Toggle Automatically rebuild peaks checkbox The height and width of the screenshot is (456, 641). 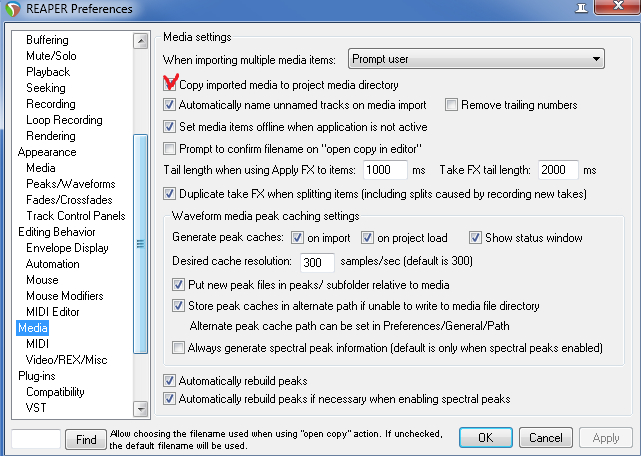169,381
